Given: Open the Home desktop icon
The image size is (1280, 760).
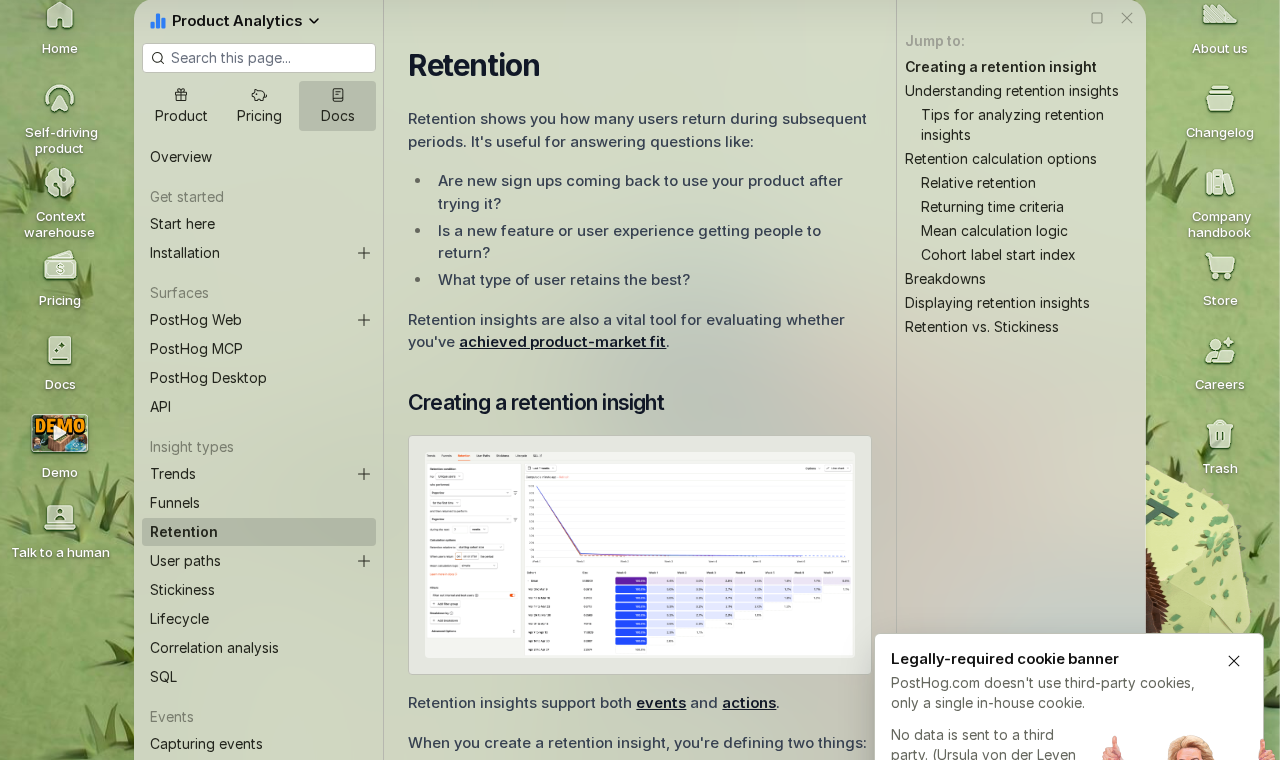Looking at the screenshot, I should tap(60, 28).
